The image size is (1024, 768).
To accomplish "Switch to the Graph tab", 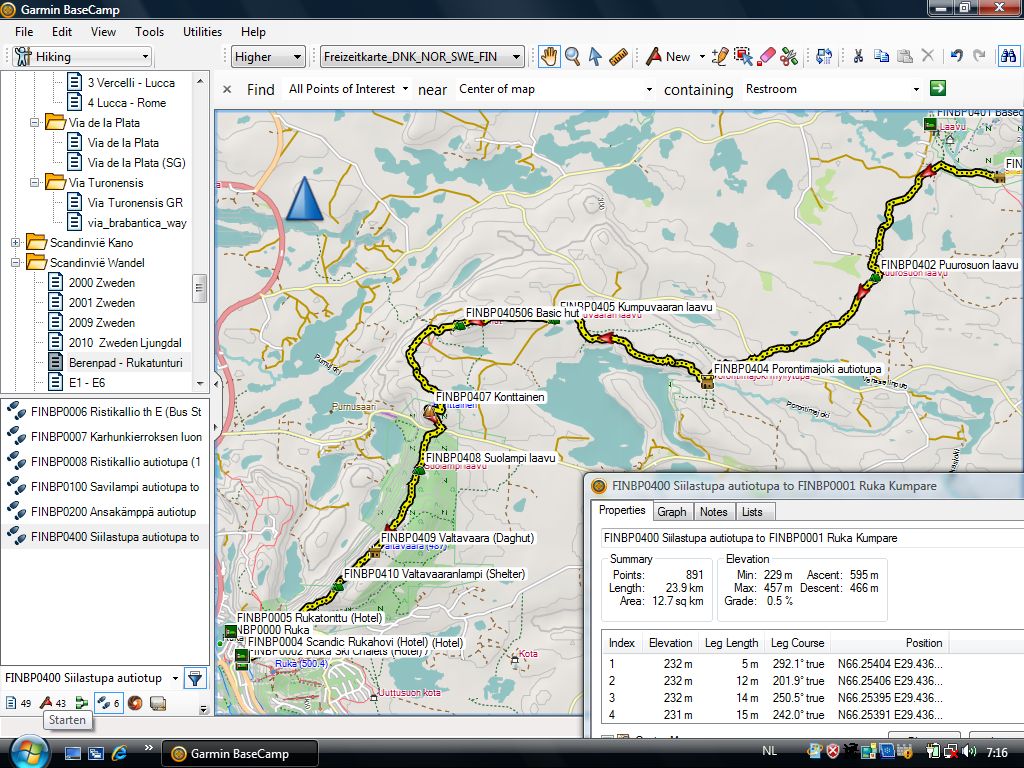I will (671, 512).
